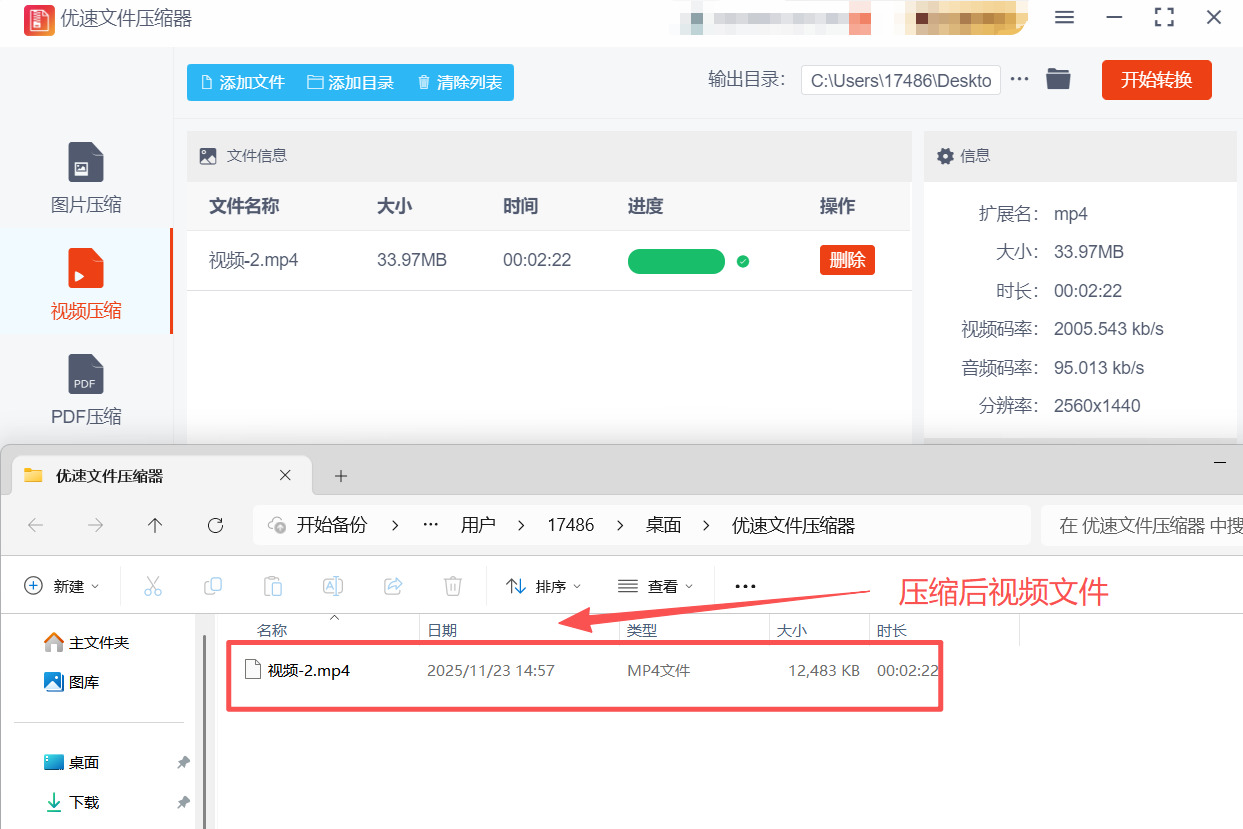Click the green progress bar of 视频-2.mp4
The image size is (1243, 829).
click(x=676, y=260)
